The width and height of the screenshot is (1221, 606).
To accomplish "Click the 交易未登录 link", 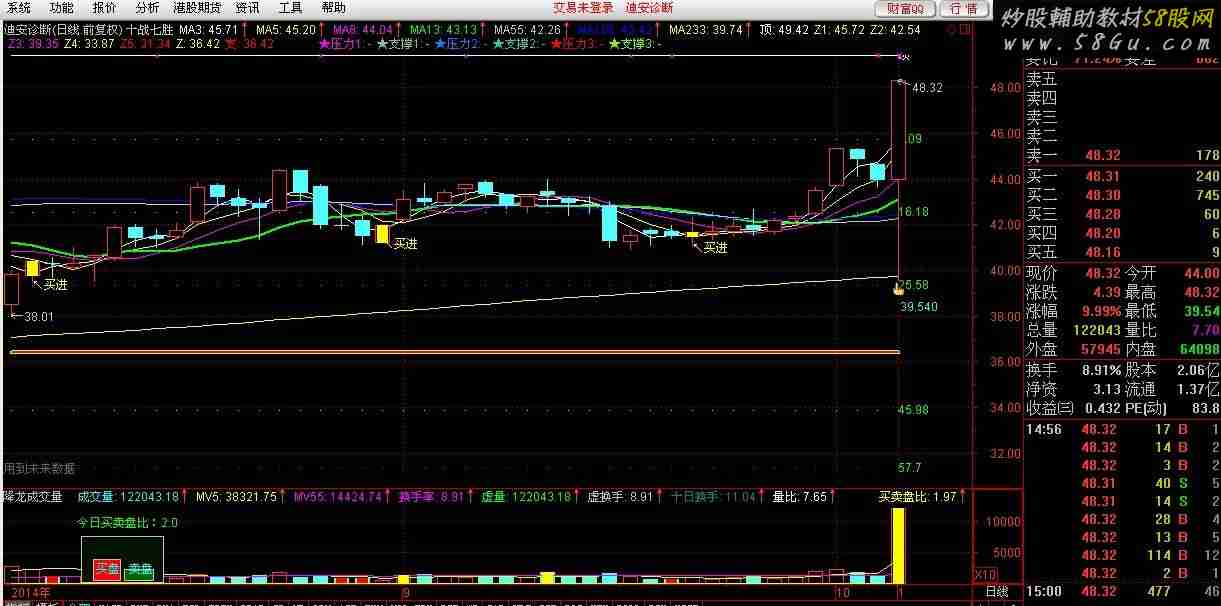I will point(583,8).
